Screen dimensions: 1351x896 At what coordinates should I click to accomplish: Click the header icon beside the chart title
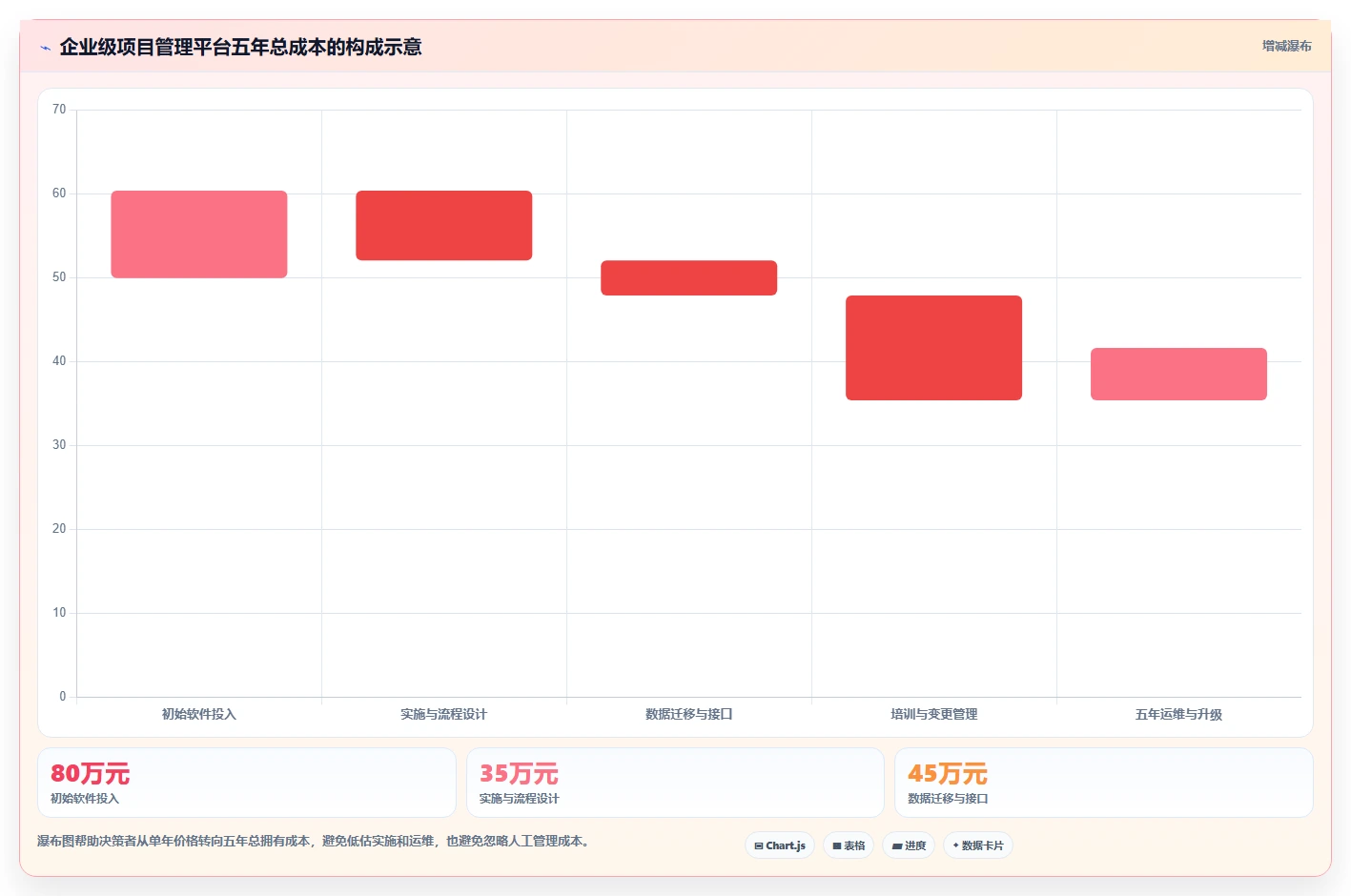pyautogui.click(x=45, y=48)
